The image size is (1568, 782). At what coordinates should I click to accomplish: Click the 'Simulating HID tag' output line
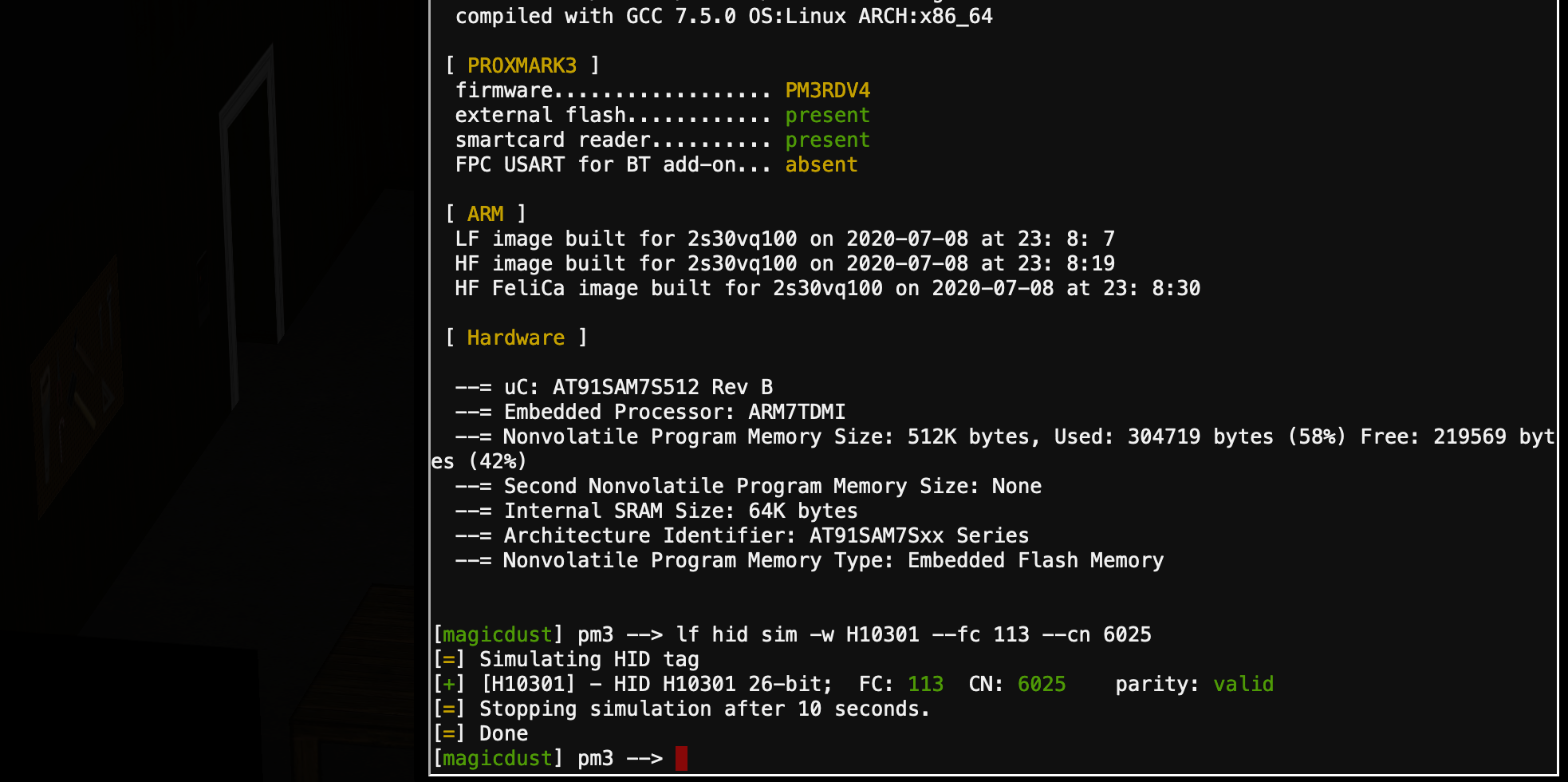click(589, 659)
